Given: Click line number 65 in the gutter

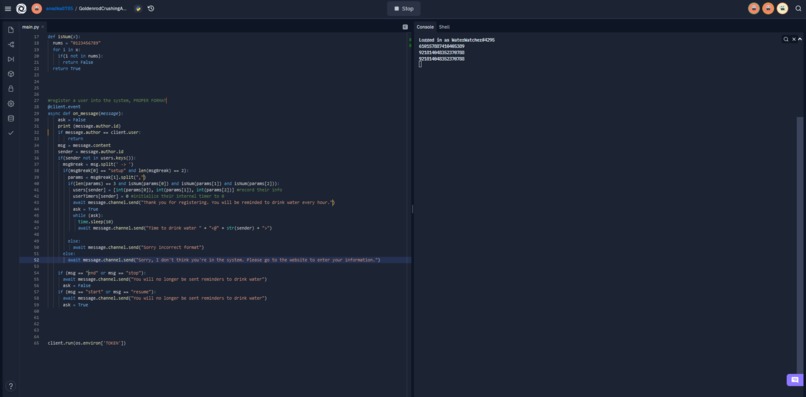Looking at the screenshot, I should pos(36,342).
